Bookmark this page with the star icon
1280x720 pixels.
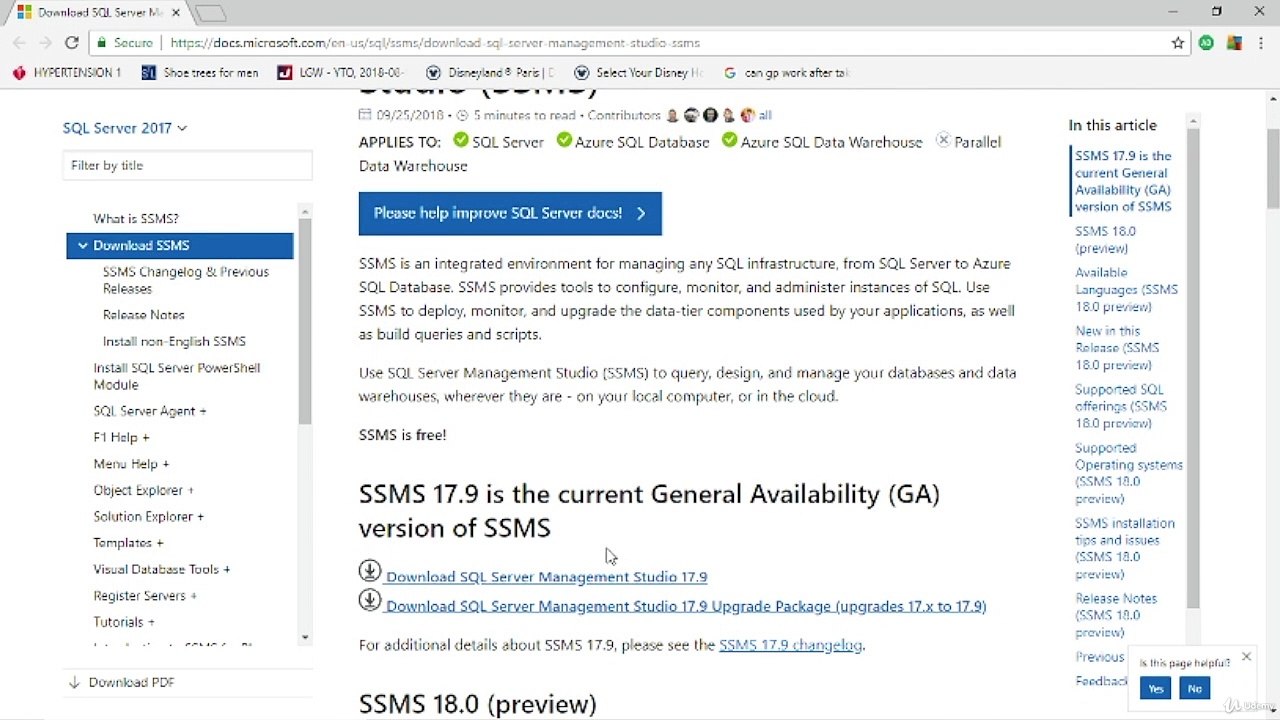pos(1178,43)
